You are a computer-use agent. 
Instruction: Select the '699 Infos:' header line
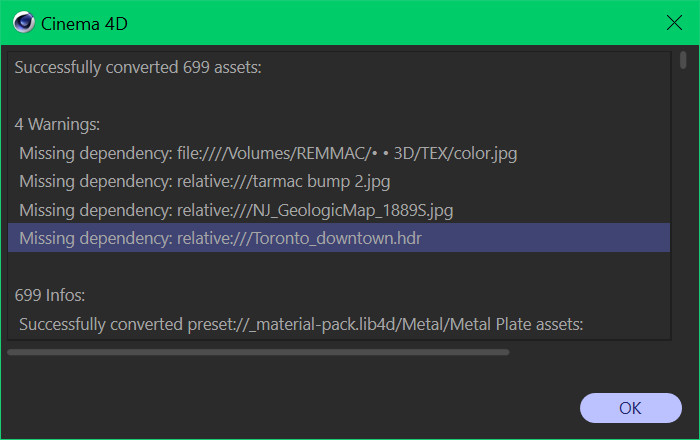(x=339, y=295)
